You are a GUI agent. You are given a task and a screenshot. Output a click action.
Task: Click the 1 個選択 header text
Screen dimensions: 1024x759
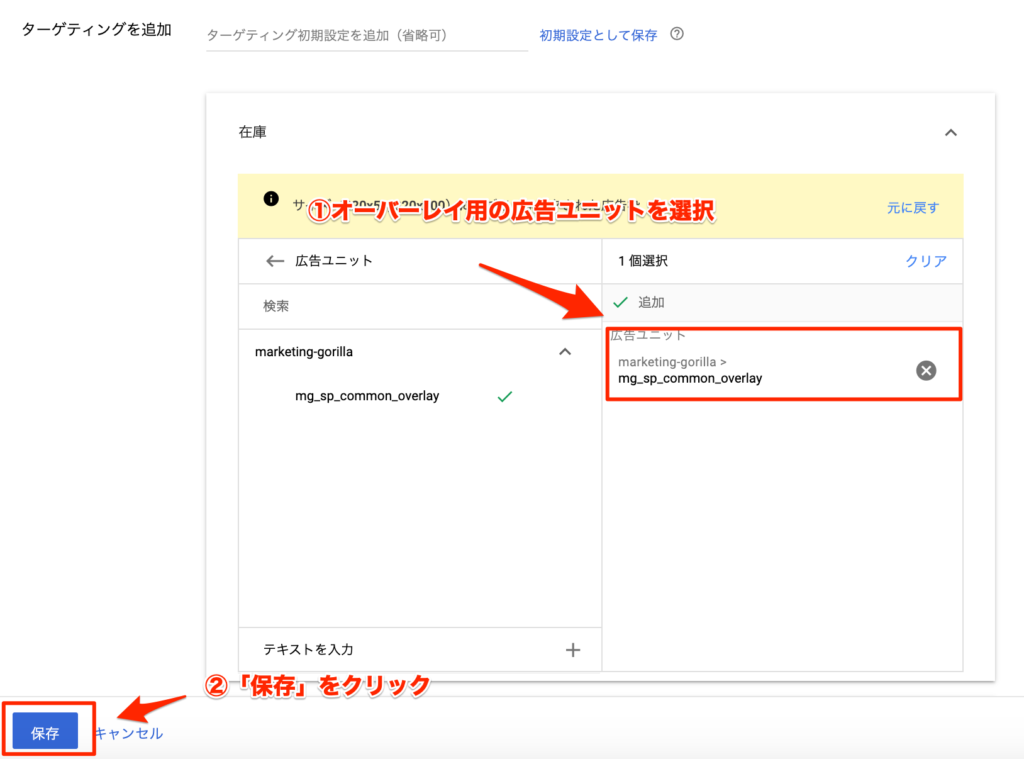click(643, 261)
